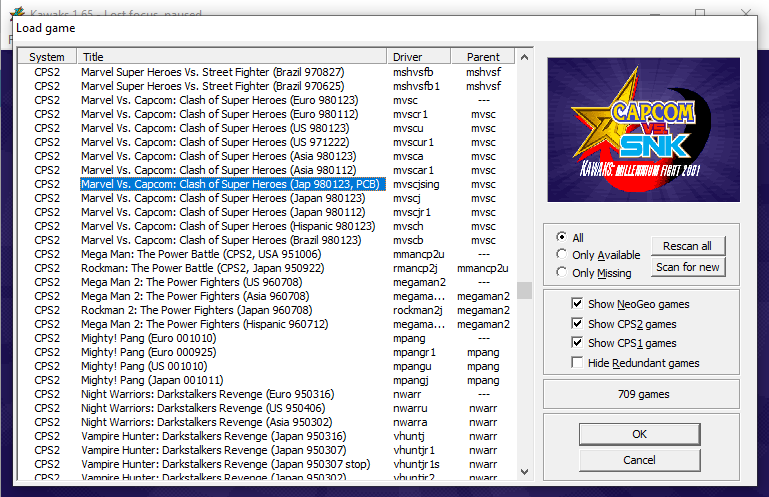Click the Kawaks application icon in title bar

[x=16, y=11]
